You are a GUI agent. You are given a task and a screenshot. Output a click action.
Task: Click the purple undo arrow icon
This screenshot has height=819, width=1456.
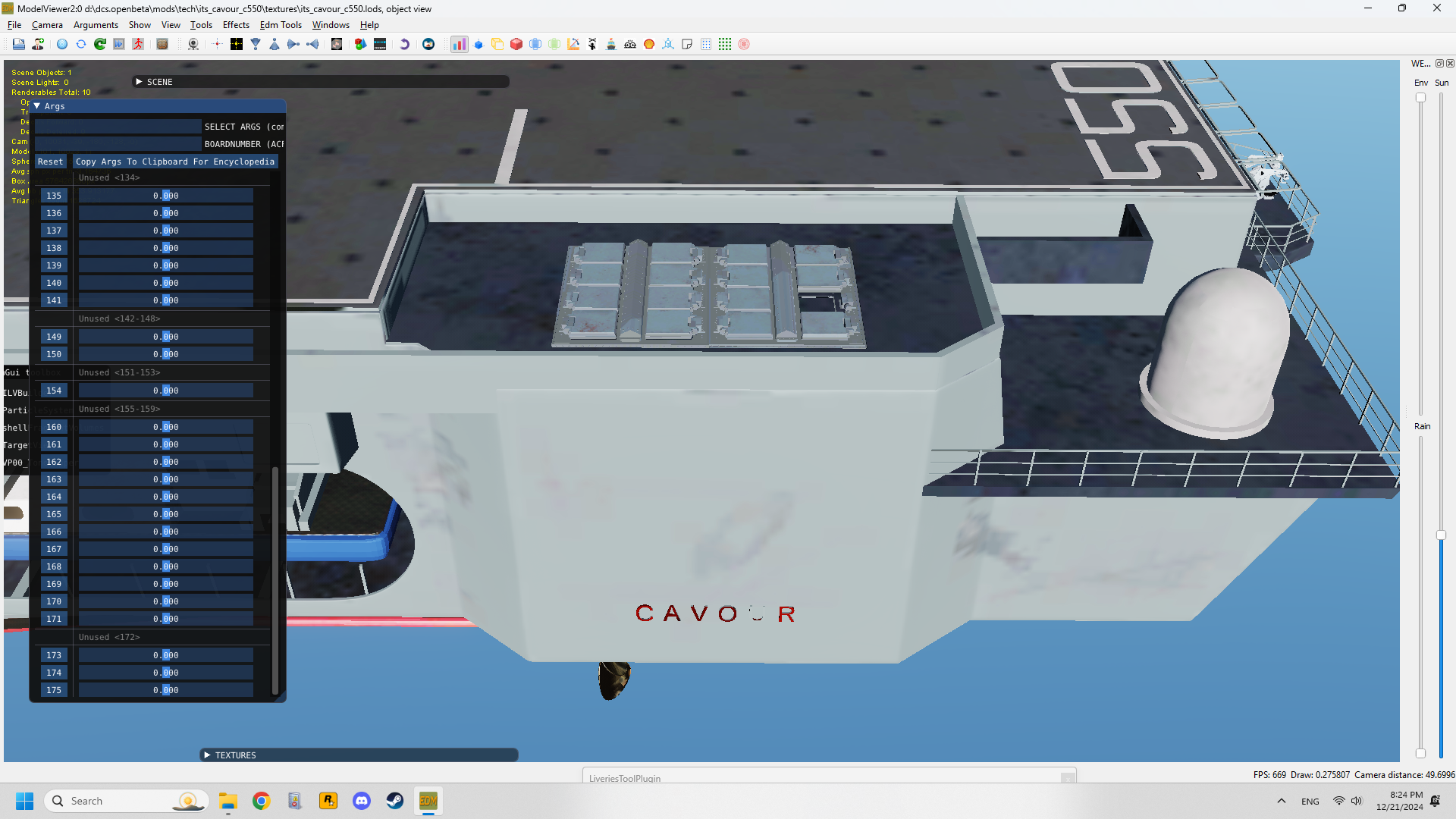[x=404, y=44]
